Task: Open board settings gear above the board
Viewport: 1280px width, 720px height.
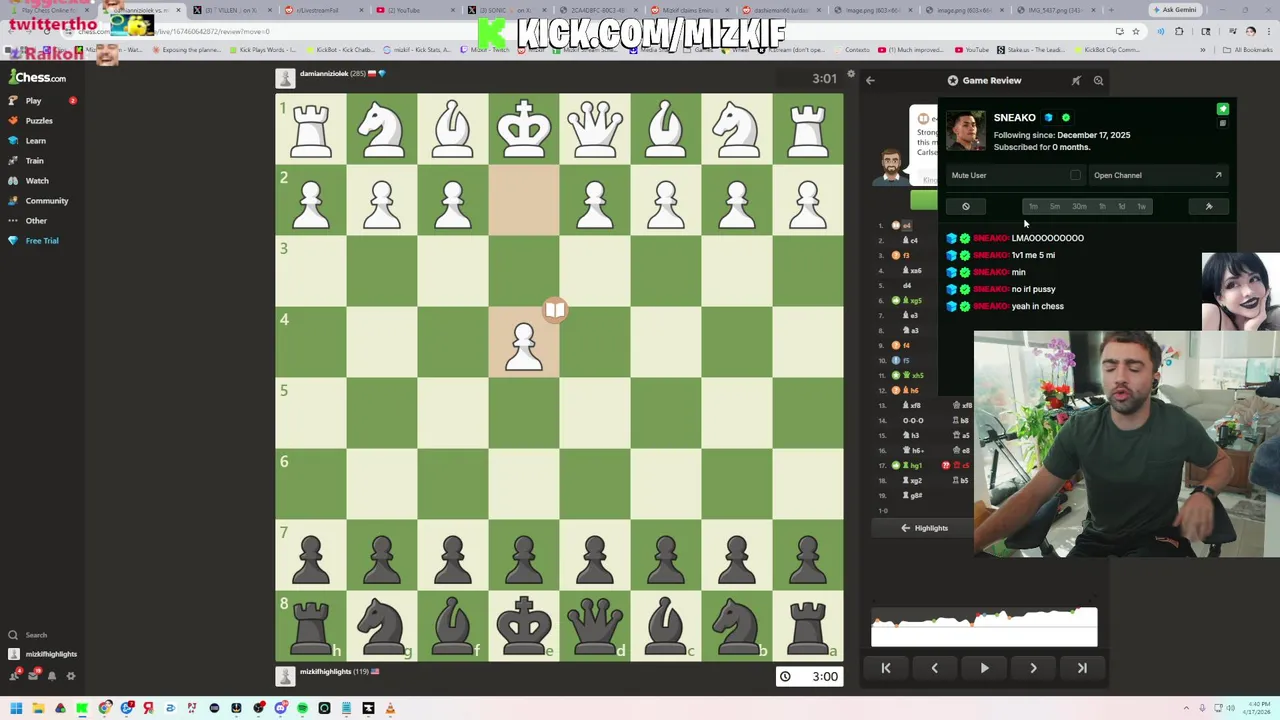Action: [x=851, y=75]
